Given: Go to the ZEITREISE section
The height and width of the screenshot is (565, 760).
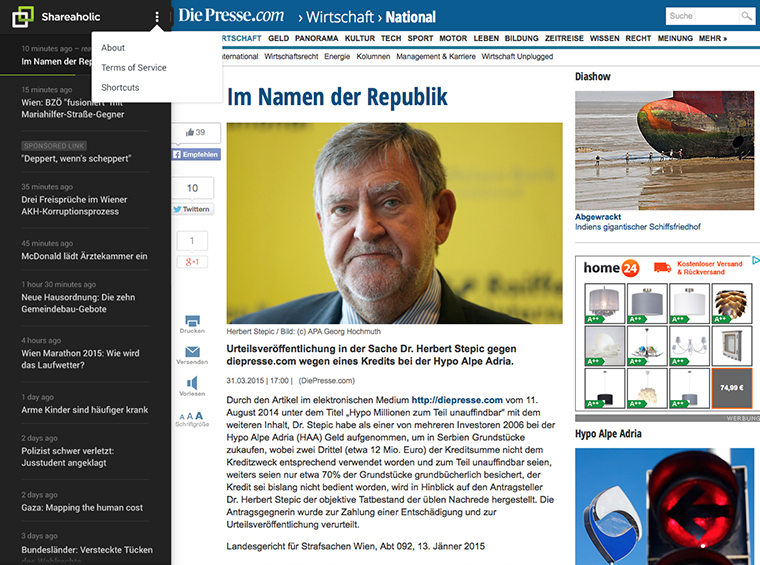Looking at the screenshot, I should tap(564, 38).
